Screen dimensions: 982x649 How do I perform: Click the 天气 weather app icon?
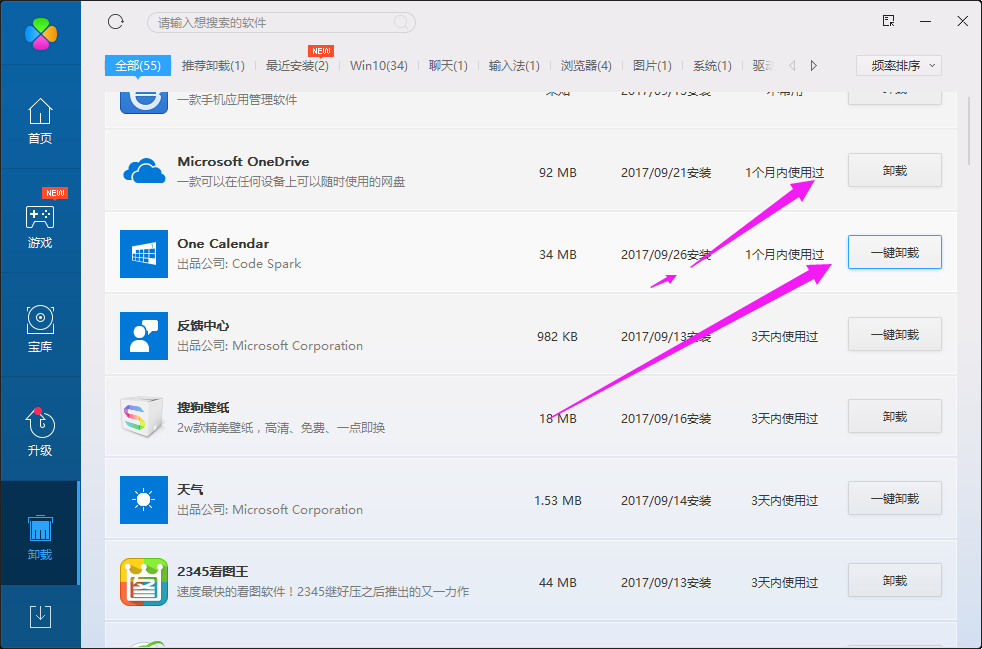point(143,499)
